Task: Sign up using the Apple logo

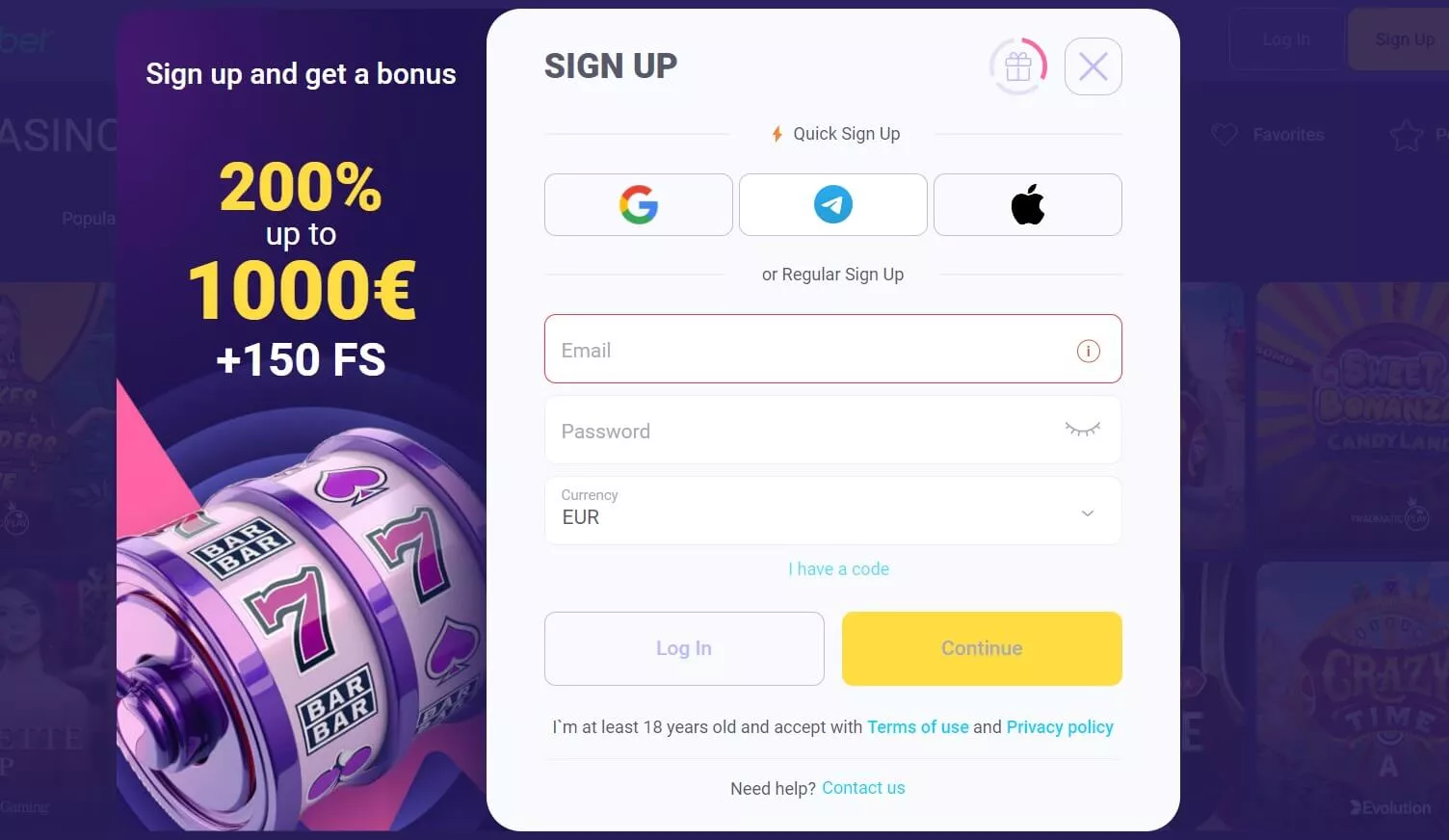Action: [1028, 204]
